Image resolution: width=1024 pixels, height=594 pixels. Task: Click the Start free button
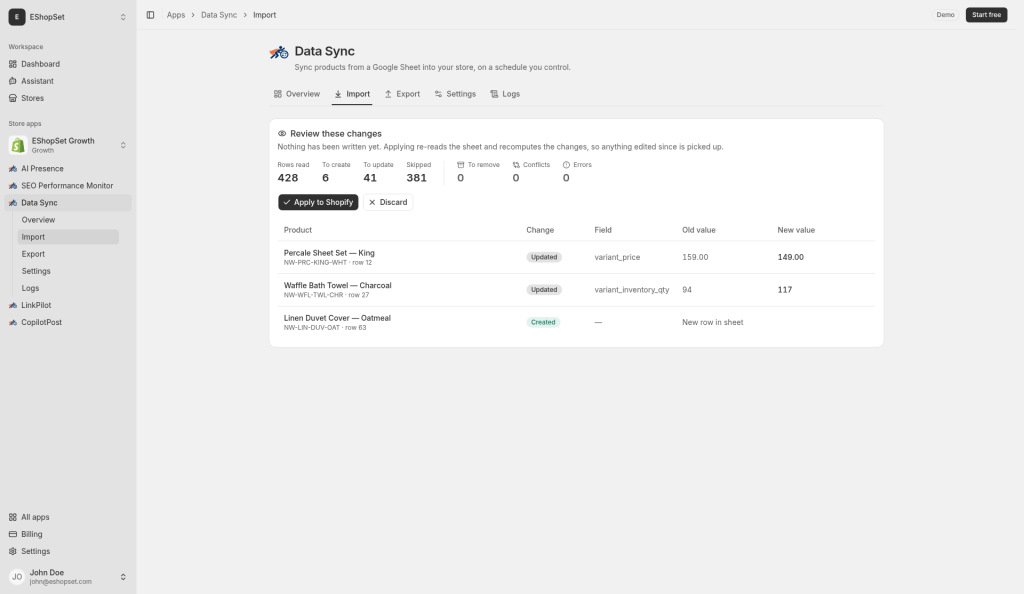(x=986, y=15)
